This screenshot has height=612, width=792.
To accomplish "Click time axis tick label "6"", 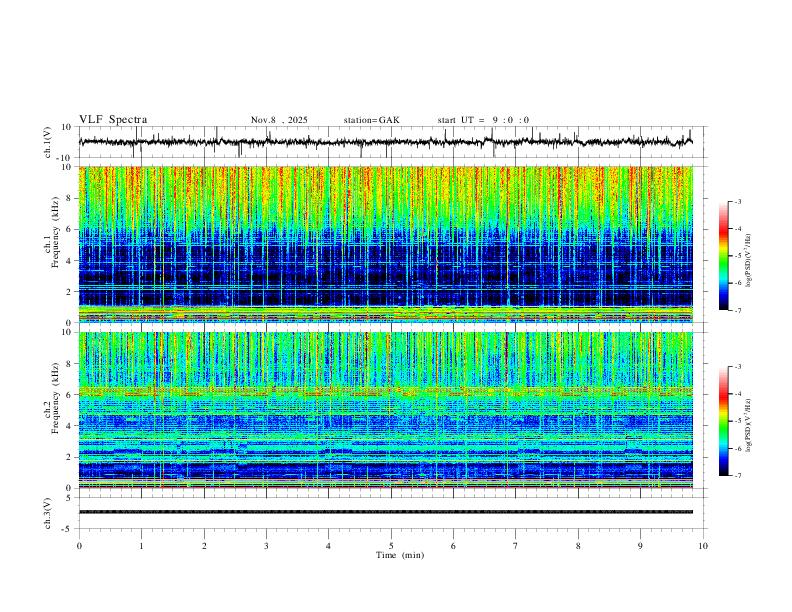I will (453, 546).
